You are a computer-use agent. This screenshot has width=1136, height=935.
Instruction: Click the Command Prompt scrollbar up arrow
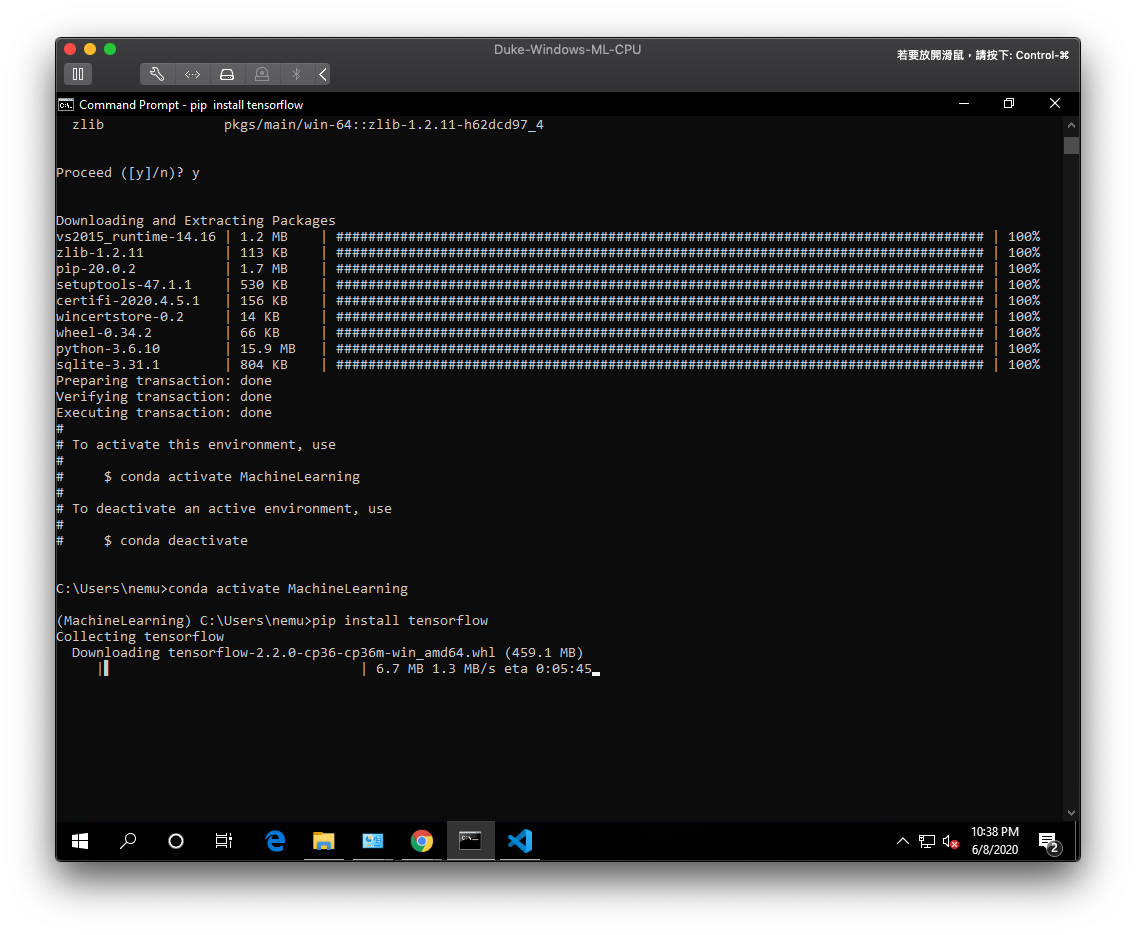(x=1071, y=124)
